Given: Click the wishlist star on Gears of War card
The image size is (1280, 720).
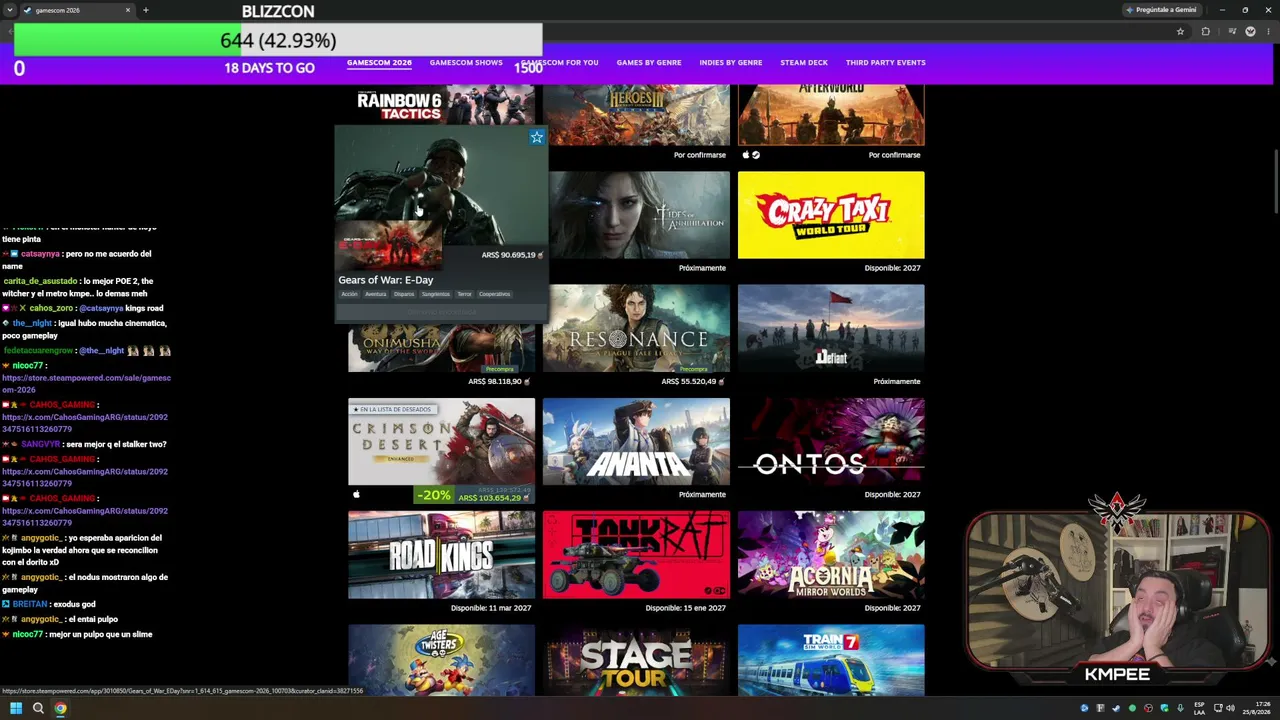Looking at the screenshot, I should coord(537,137).
